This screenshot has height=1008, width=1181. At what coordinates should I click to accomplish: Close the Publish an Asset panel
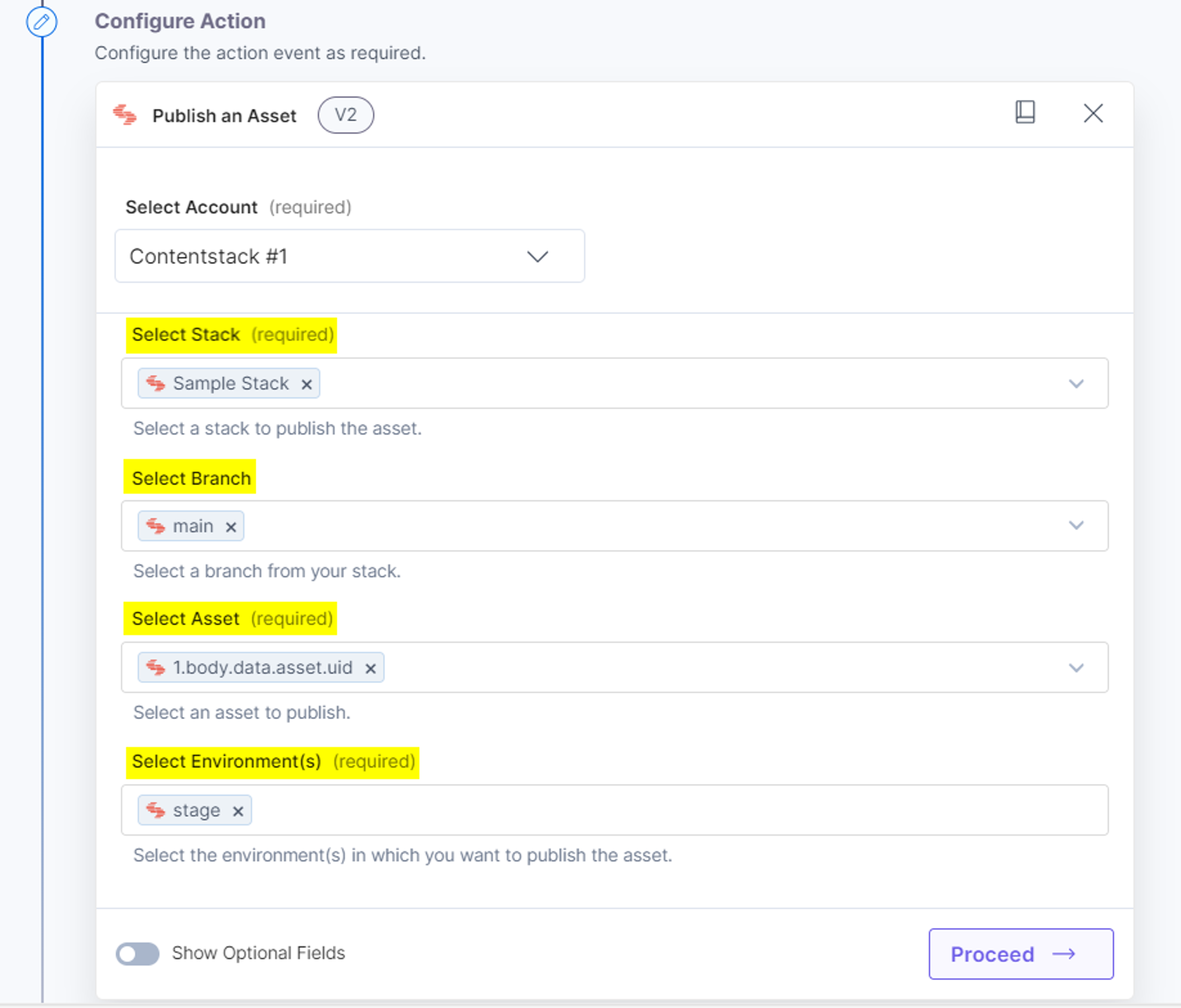(x=1093, y=113)
